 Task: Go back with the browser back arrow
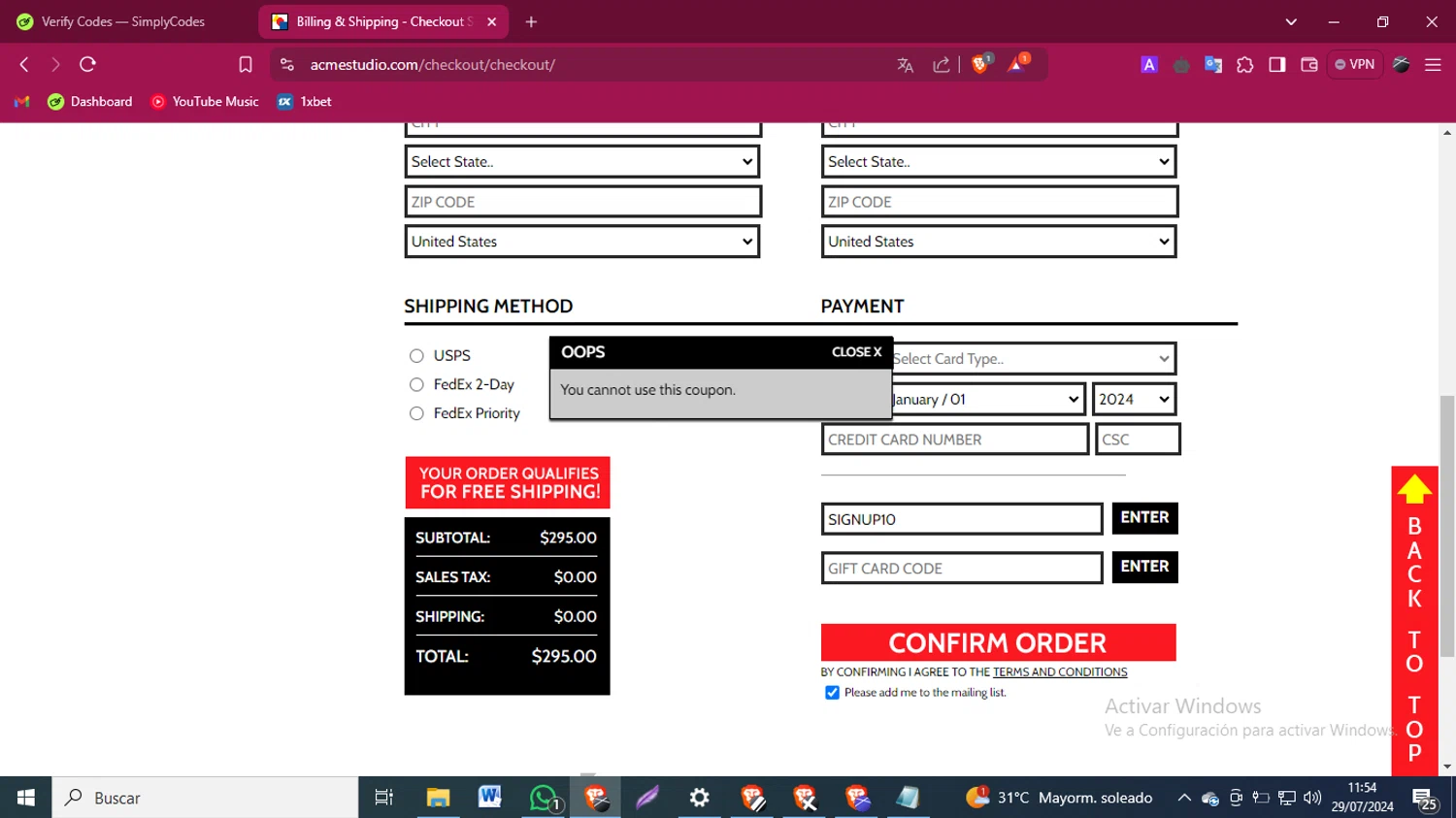pyautogui.click(x=24, y=64)
